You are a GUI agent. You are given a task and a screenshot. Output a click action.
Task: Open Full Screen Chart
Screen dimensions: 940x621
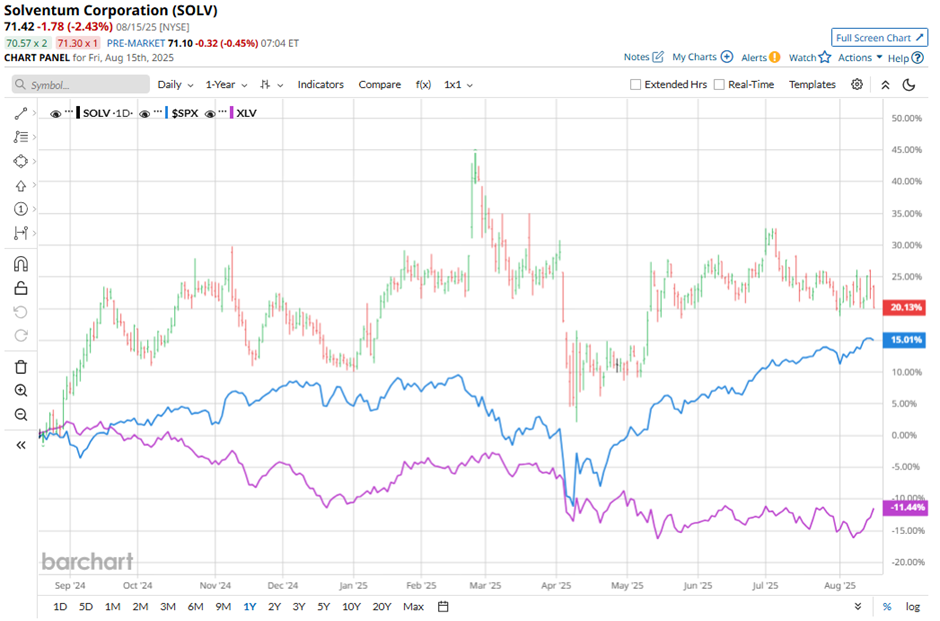(879, 38)
